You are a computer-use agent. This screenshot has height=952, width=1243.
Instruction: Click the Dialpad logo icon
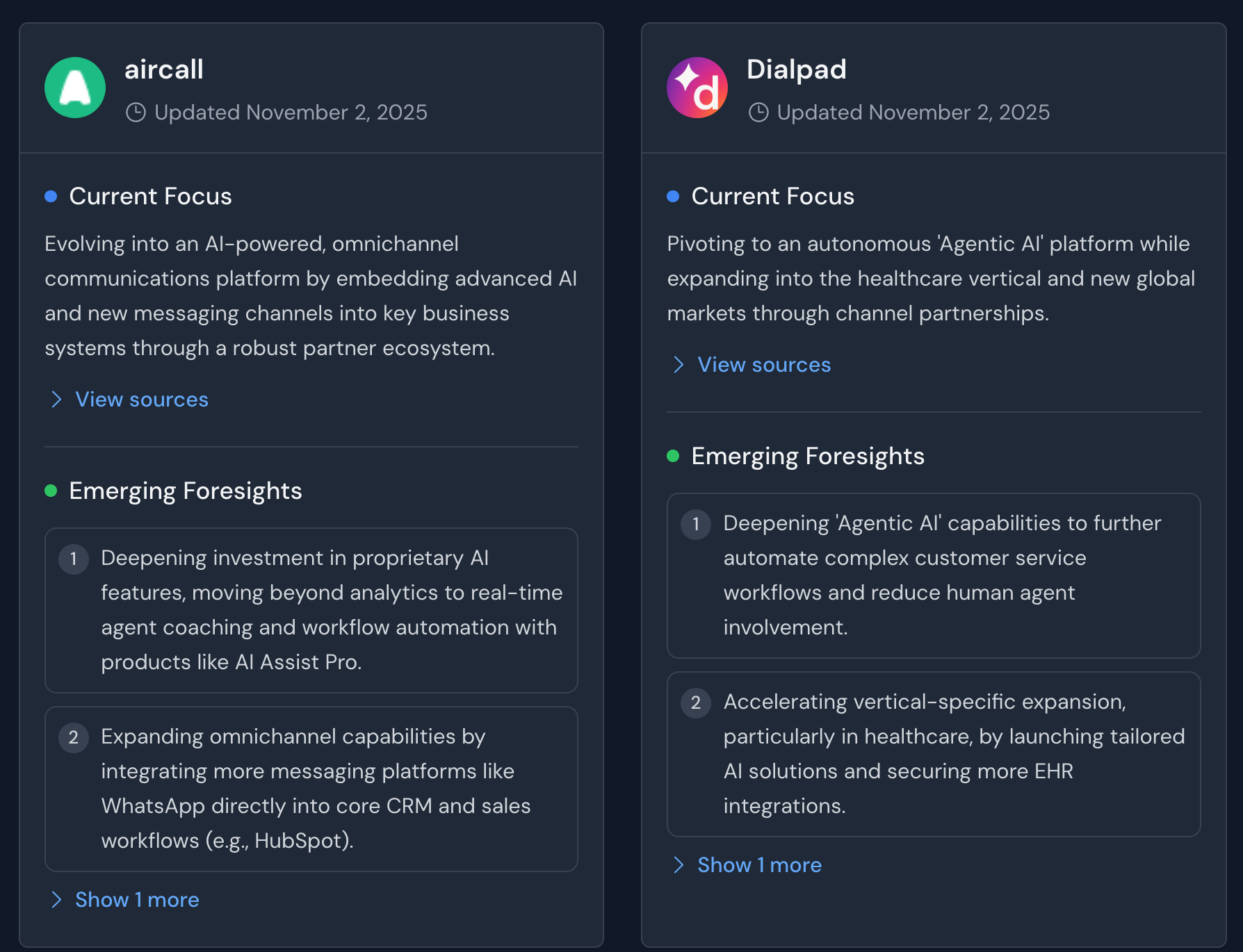click(697, 88)
